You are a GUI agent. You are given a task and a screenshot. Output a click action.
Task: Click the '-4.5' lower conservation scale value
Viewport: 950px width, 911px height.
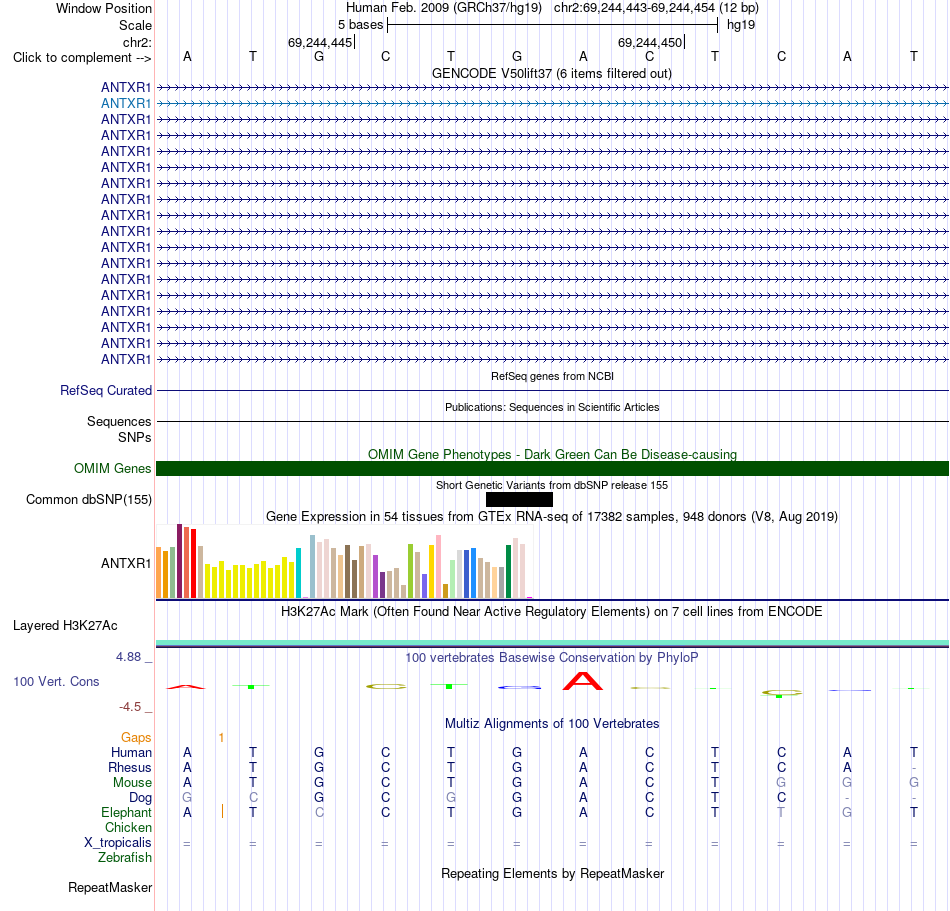[130, 707]
